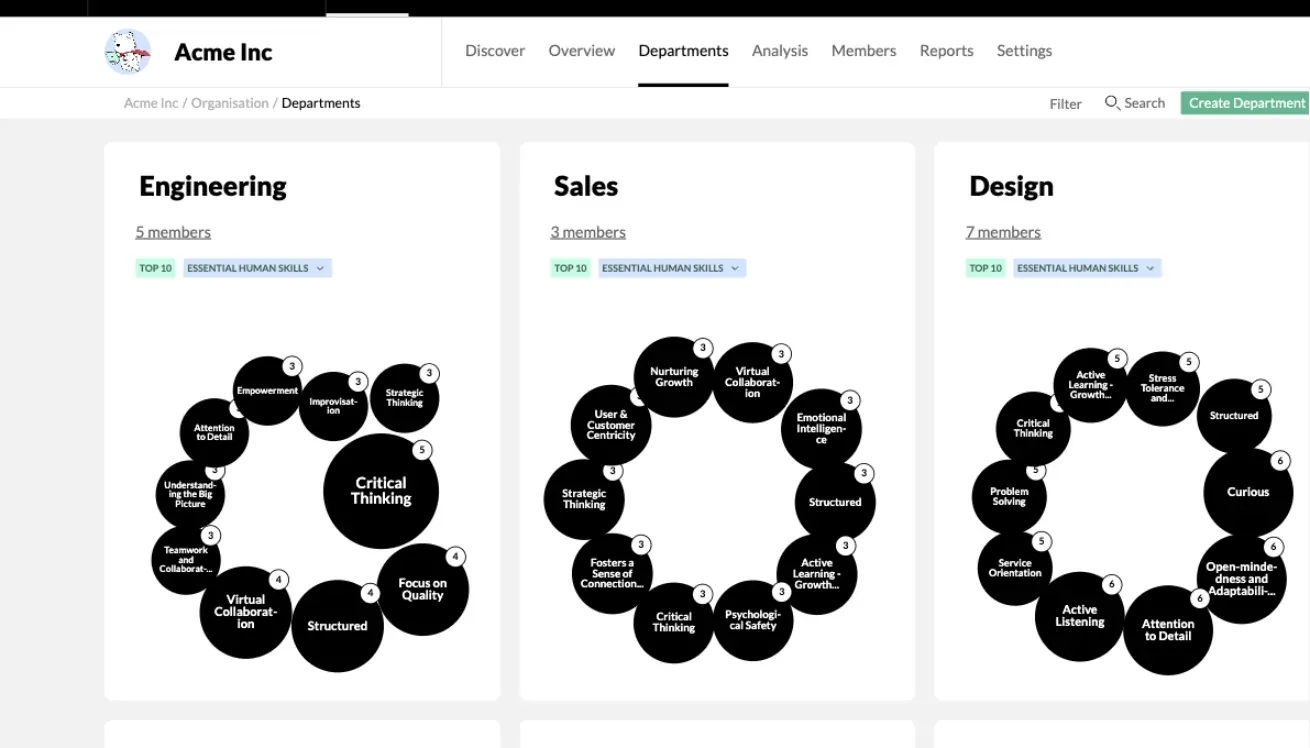Expand Sales' Essential Human Skills dropdown
The width and height of the screenshot is (1310, 748).
tap(672, 268)
